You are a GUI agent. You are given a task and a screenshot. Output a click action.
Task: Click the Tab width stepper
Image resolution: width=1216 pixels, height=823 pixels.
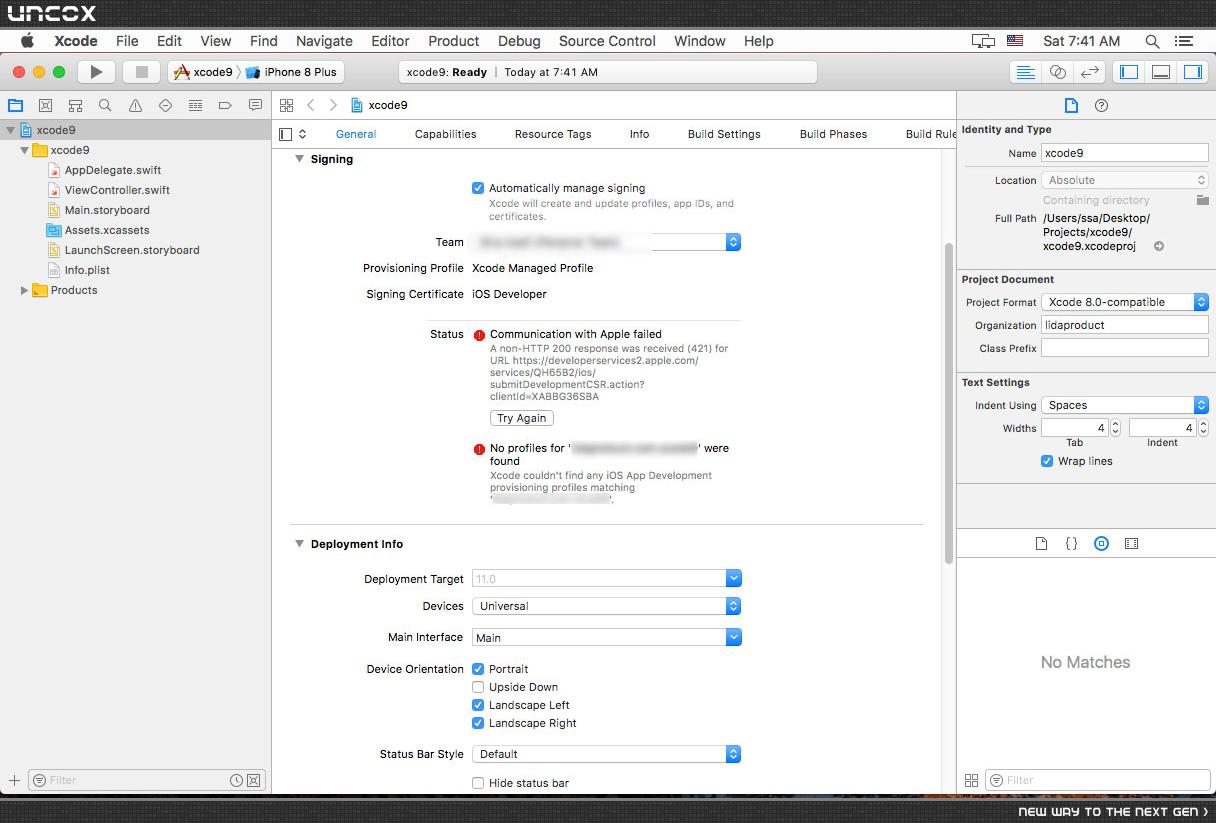pyautogui.click(x=1116, y=428)
